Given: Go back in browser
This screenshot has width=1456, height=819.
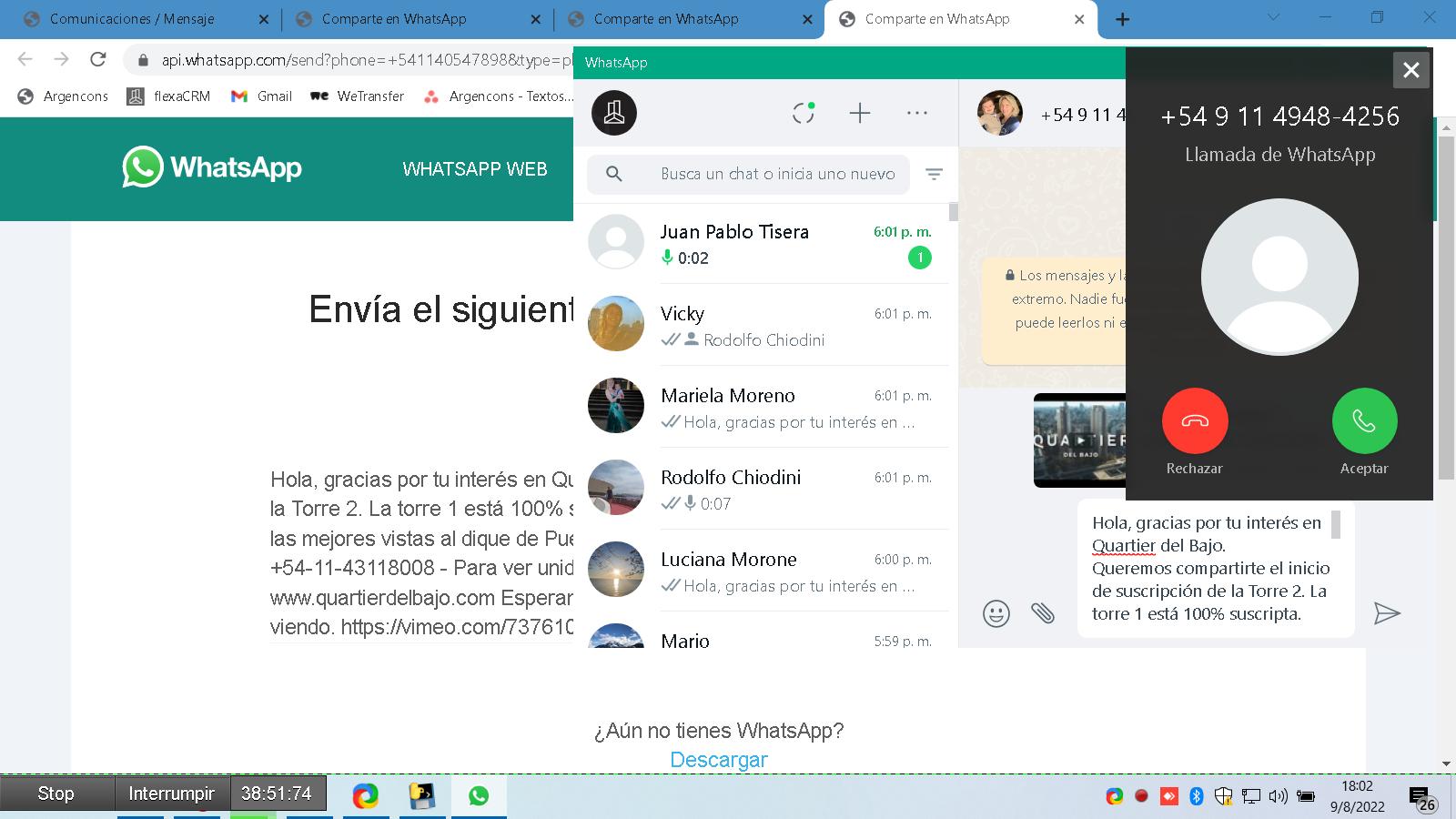Looking at the screenshot, I should (x=25, y=60).
